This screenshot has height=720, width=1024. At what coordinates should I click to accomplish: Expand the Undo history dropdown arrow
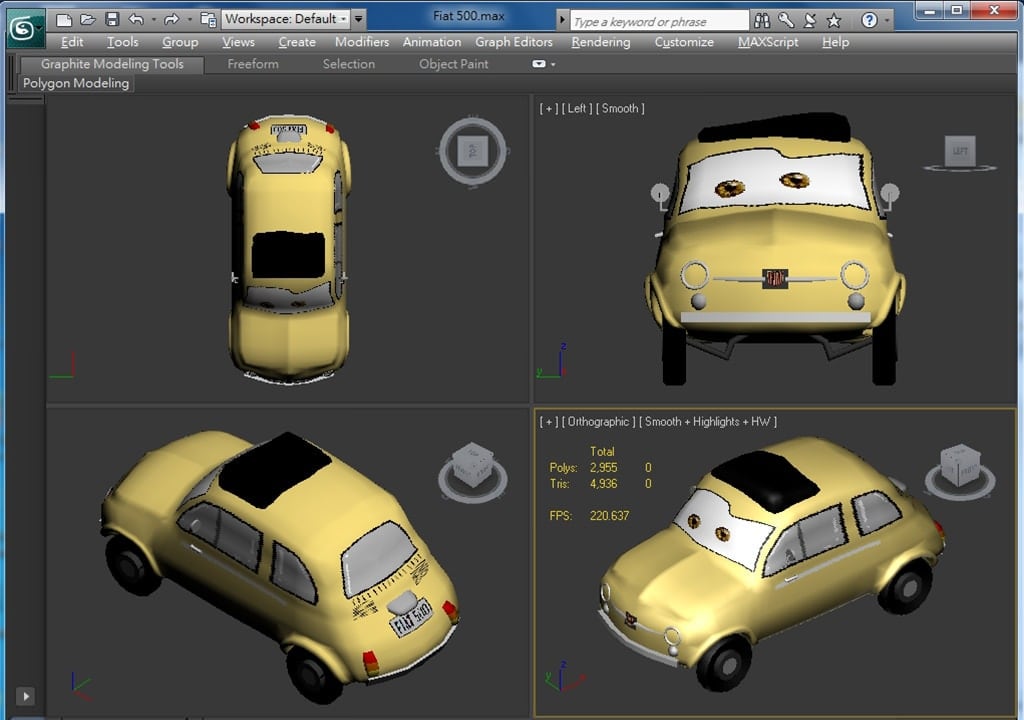(152, 19)
